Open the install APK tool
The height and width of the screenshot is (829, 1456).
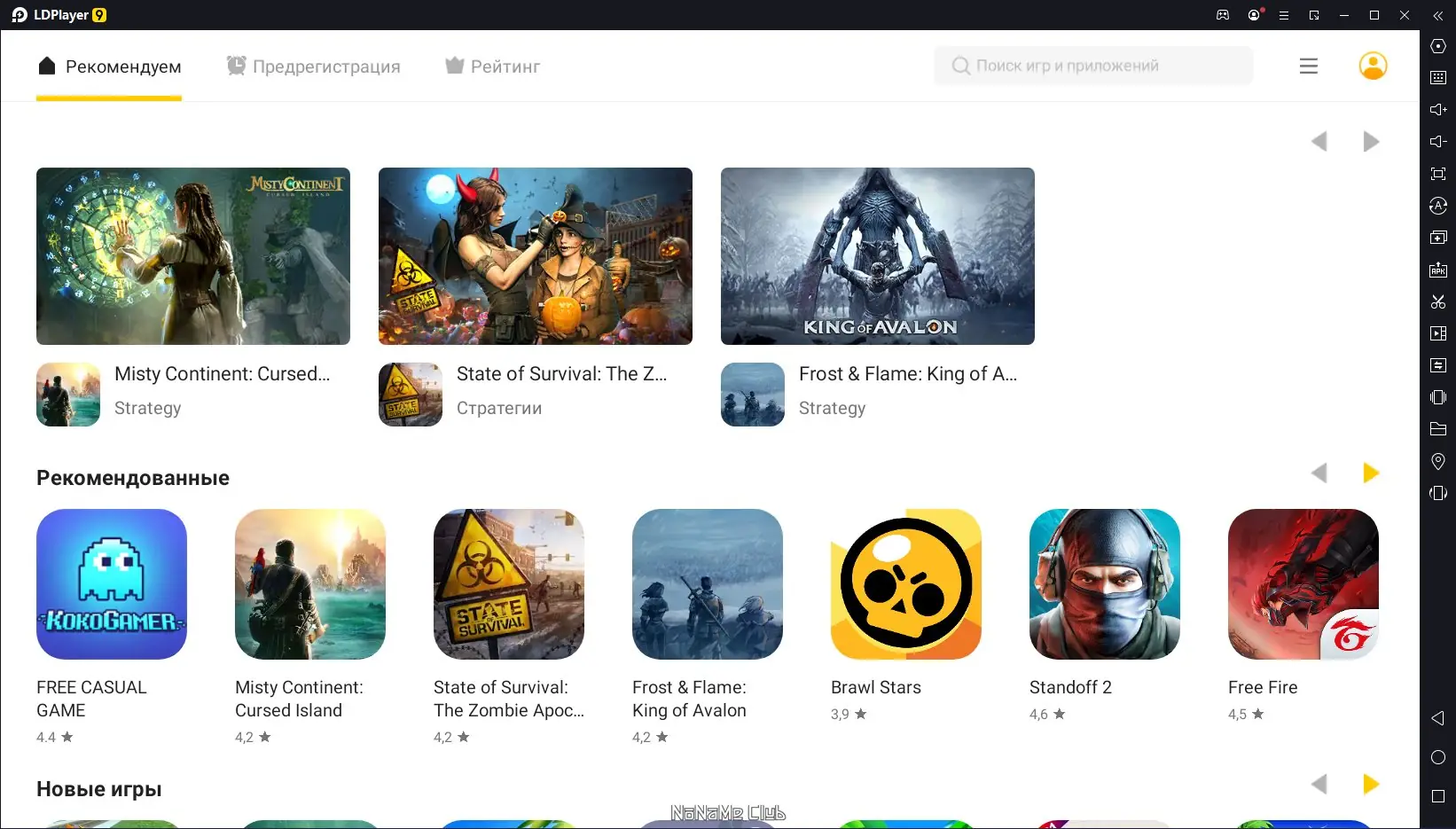click(1438, 270)
